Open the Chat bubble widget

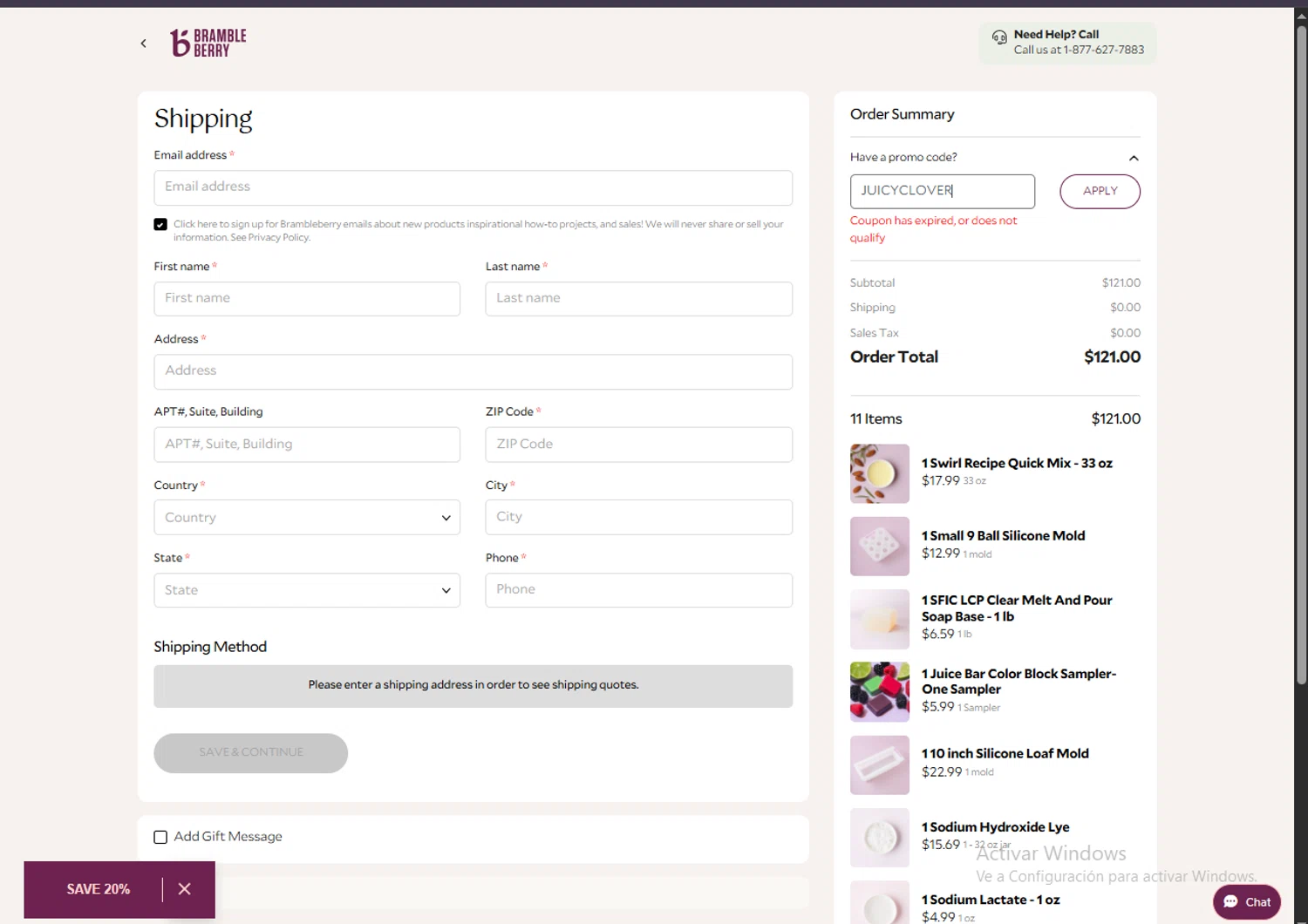(1247, 902)
